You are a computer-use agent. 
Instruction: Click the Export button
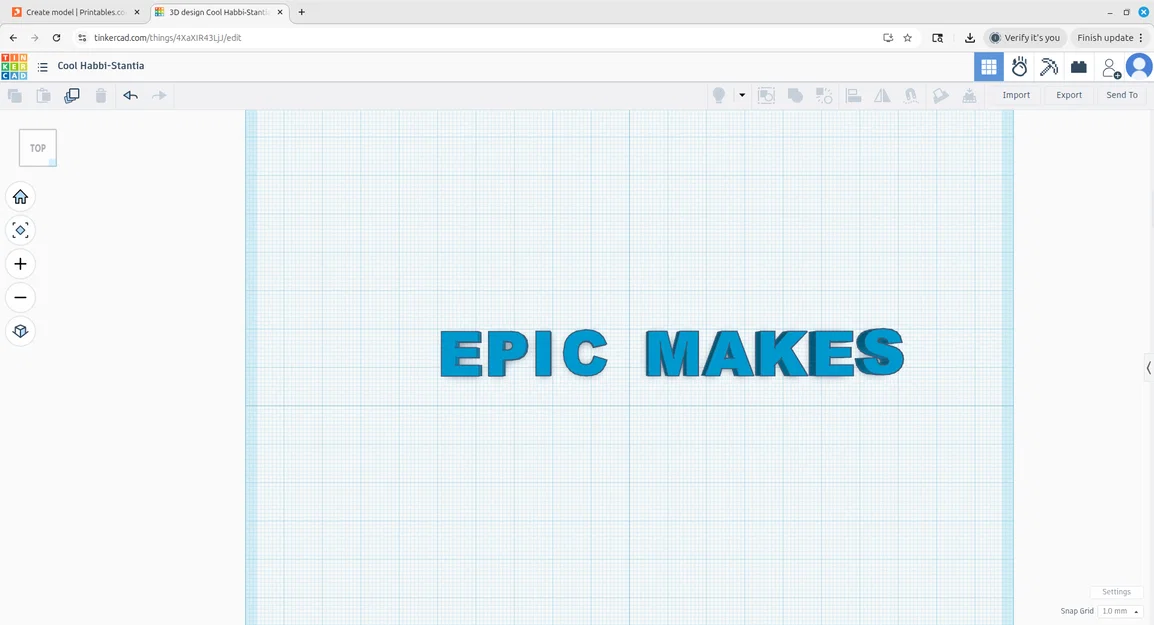(x=1069, y=95)
